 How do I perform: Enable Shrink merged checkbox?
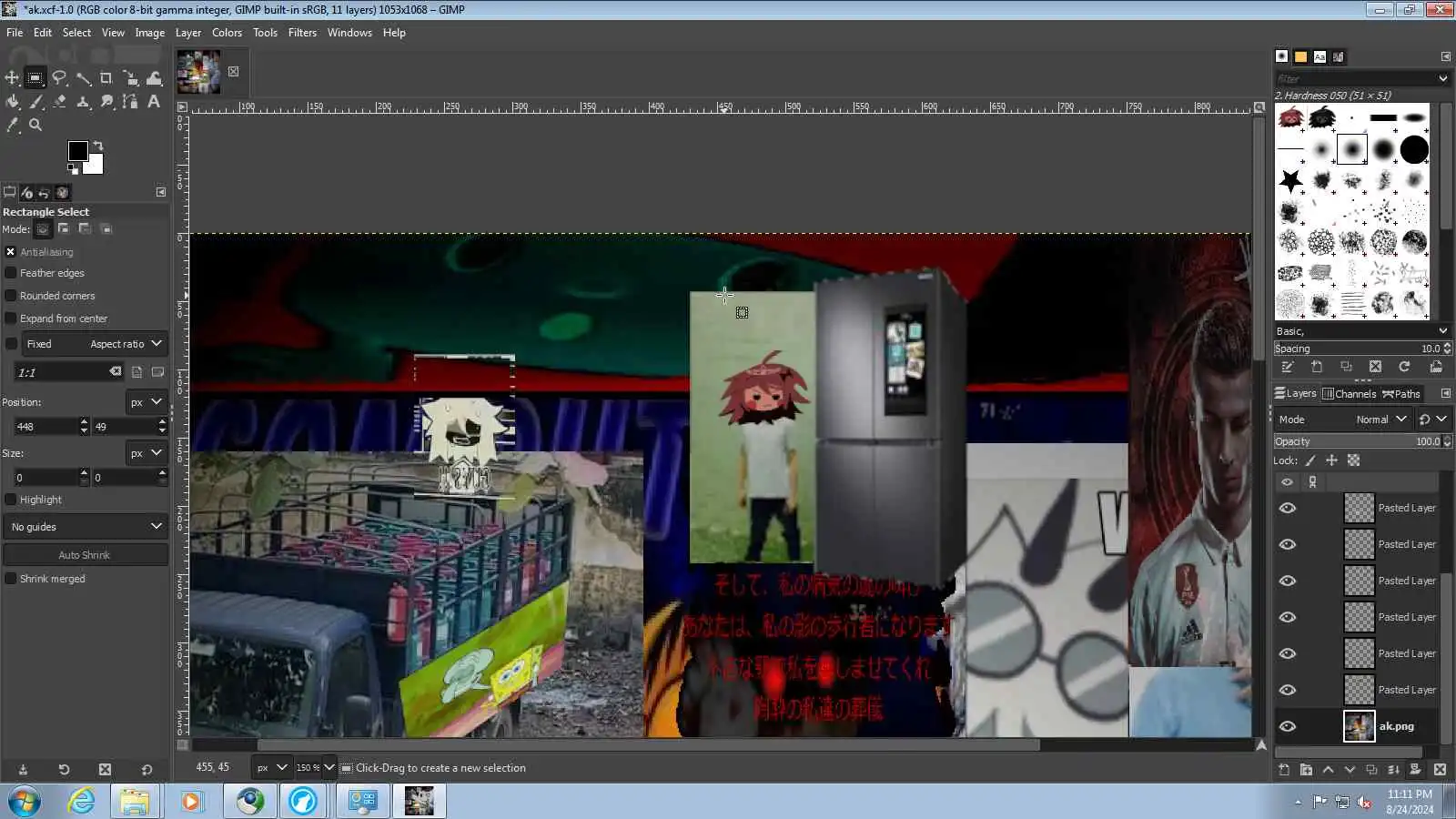[11, 579]
